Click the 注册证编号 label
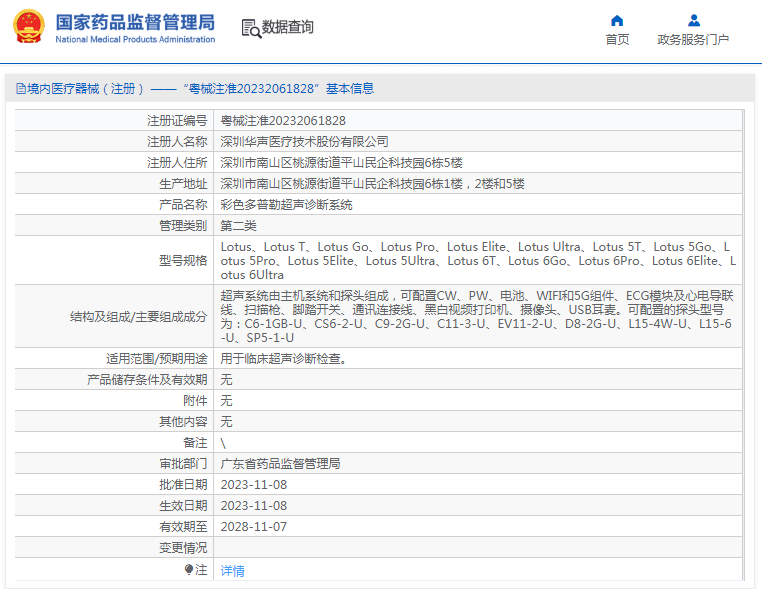Image resolution: width=762 pixels, height=589 pixels. (177, 121)
